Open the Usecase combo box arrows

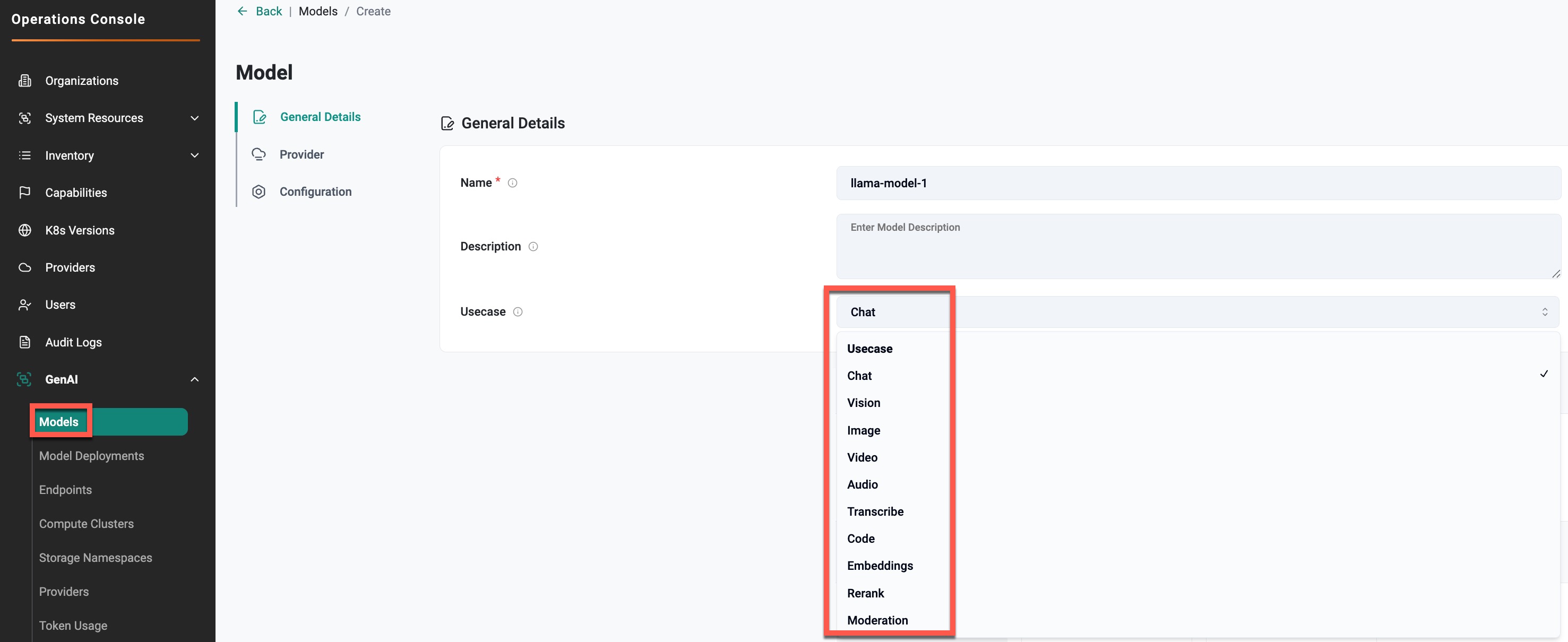[1544, 312]
